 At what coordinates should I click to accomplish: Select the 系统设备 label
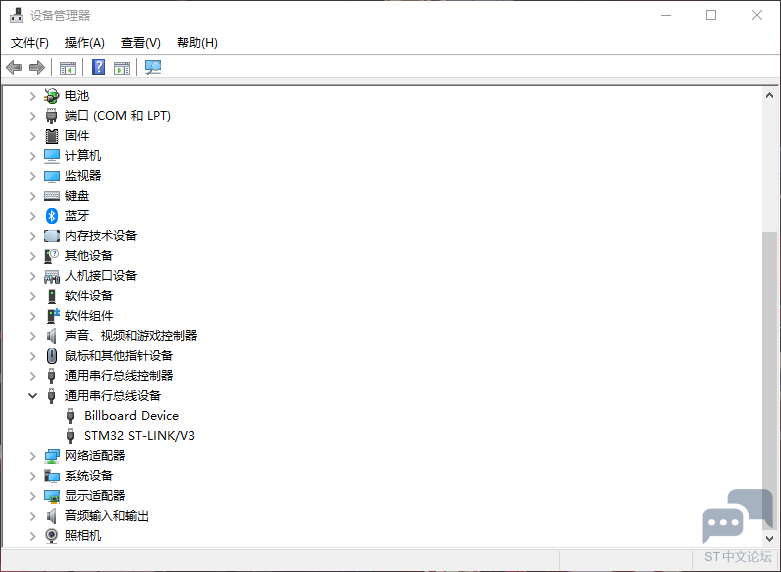pos(89,476)
